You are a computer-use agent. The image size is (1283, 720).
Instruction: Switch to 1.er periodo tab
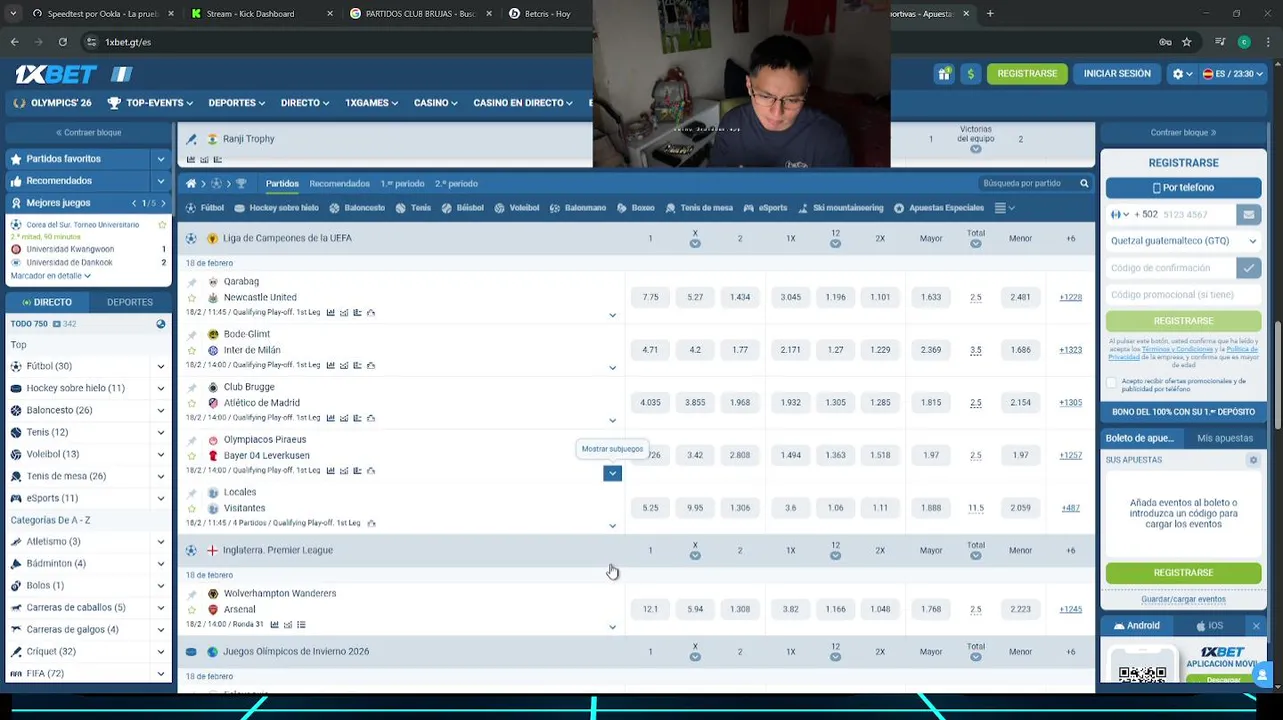[x=402, y=184]
